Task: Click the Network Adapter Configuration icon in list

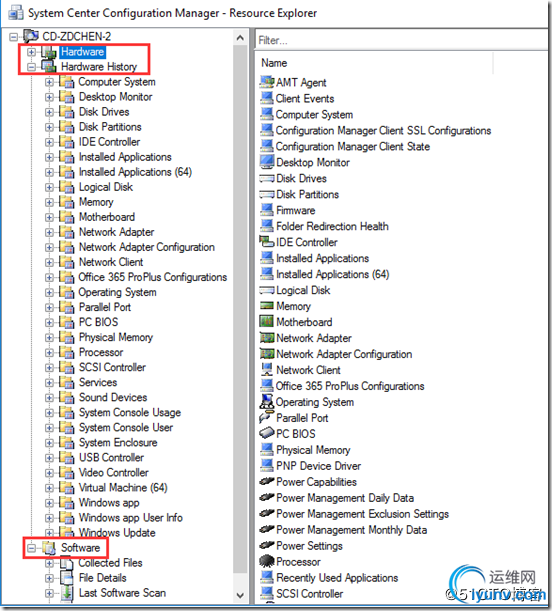Action: coord(267,354)
